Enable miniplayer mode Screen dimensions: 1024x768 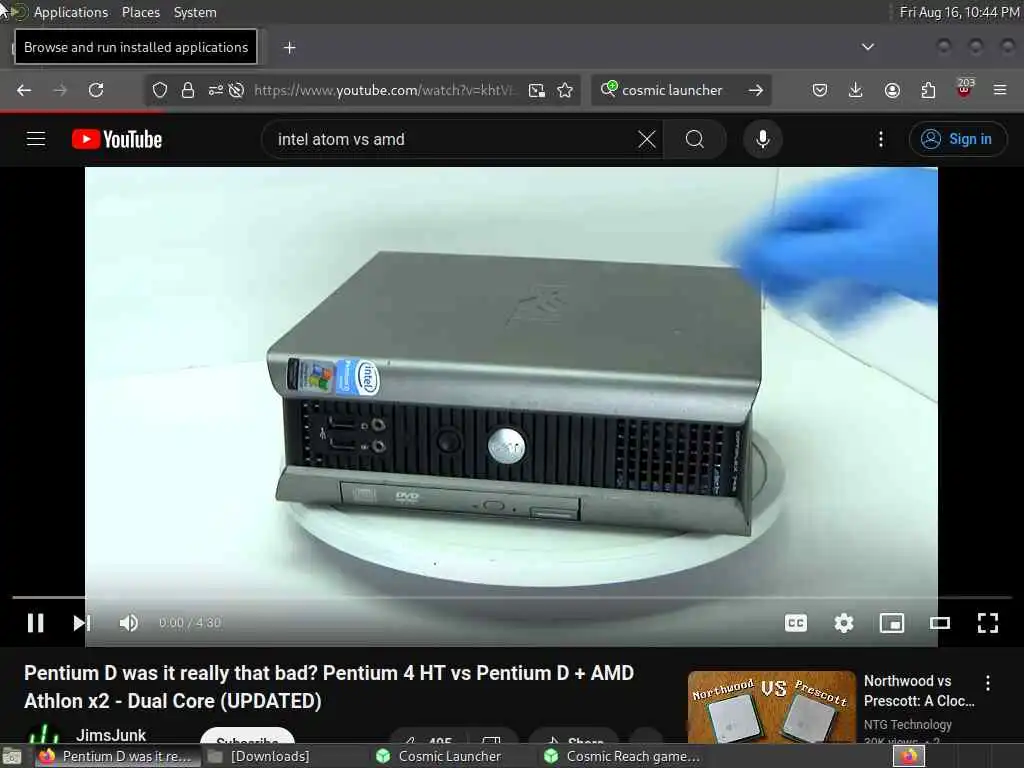[892, 623]
